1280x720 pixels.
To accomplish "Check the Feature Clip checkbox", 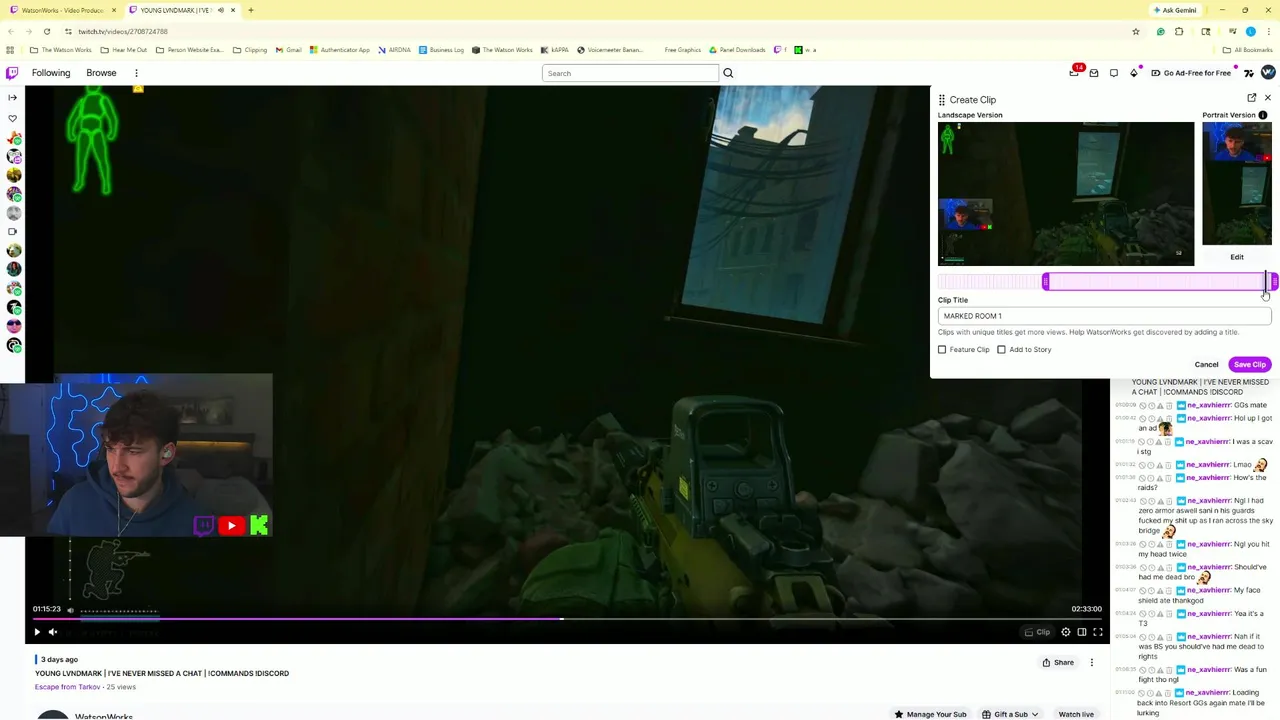I will 942,349.
